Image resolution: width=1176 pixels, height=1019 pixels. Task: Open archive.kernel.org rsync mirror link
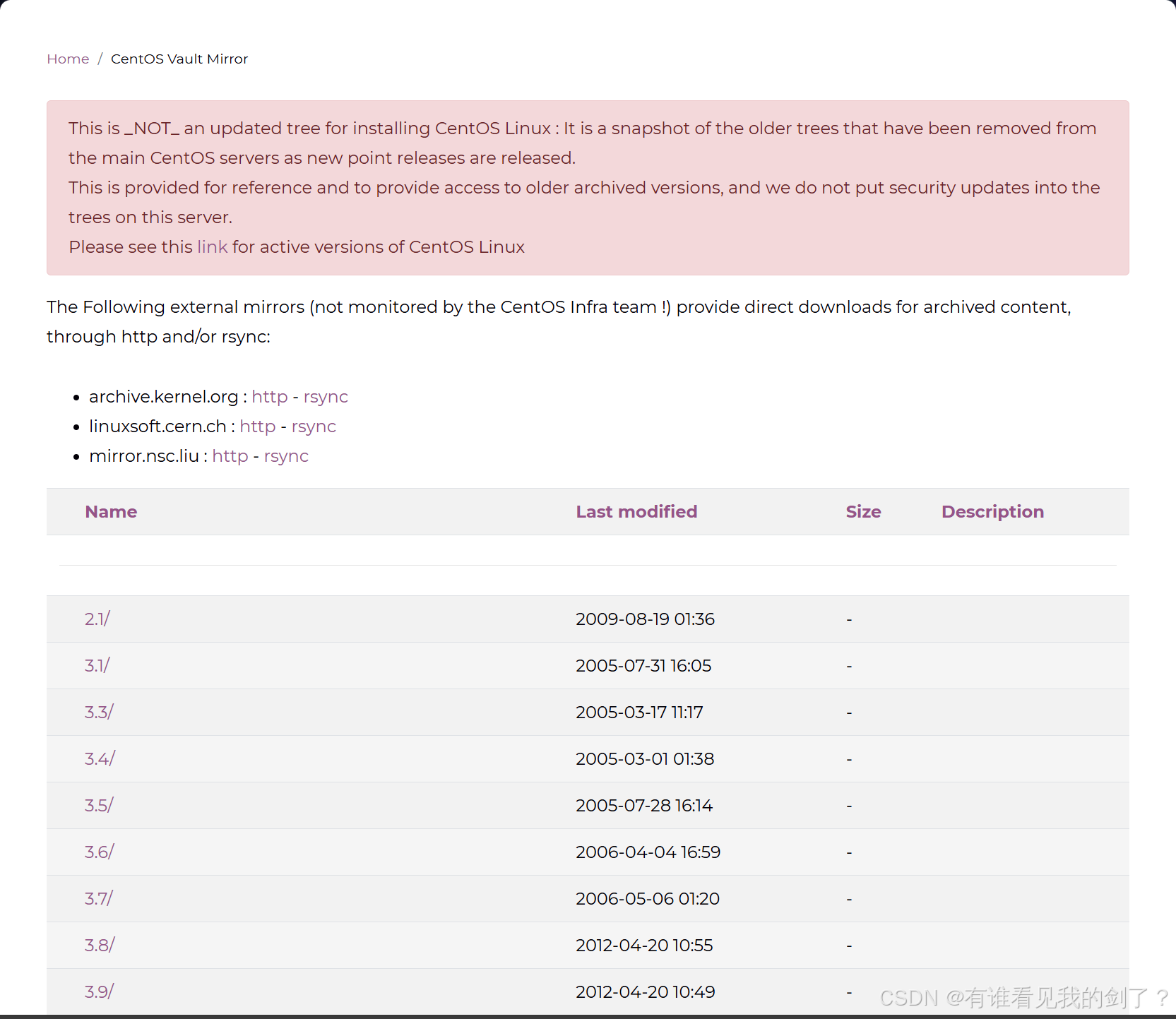point(326,397)
